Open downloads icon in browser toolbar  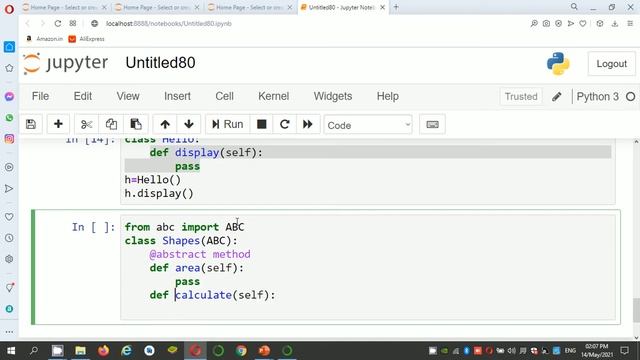point(615,24)
